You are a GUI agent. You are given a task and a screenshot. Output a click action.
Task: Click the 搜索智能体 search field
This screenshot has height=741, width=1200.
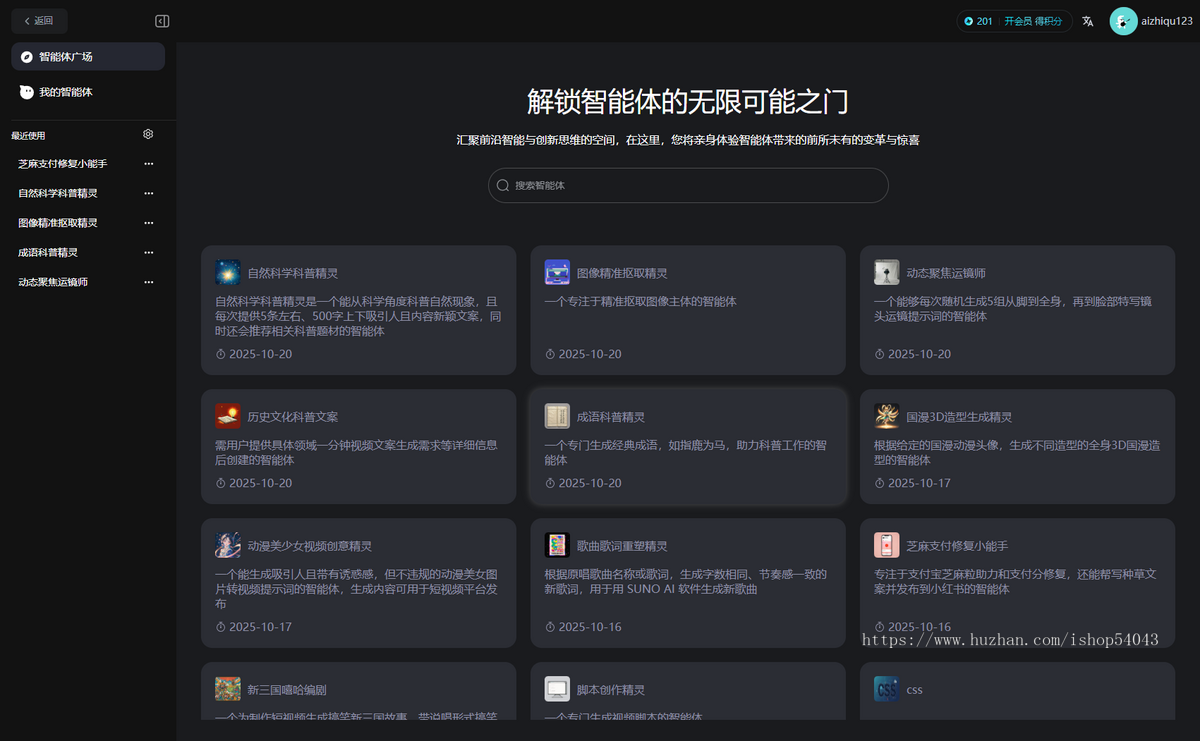pyautogui.click(x=687, y=185)
